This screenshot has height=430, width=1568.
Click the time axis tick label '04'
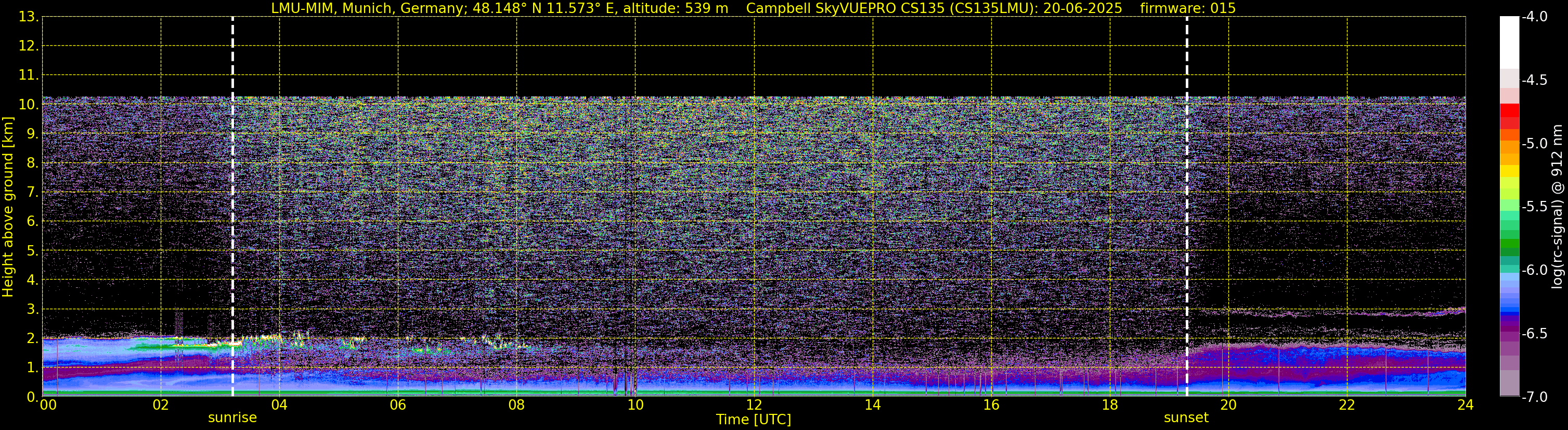279,405
